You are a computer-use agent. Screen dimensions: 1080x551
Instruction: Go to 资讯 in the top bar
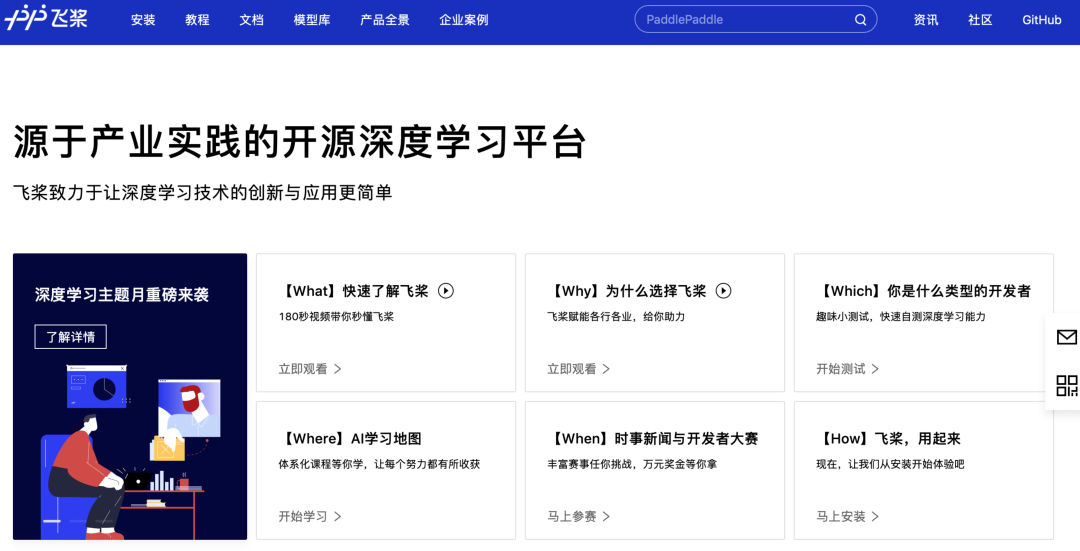coord(926,20)
